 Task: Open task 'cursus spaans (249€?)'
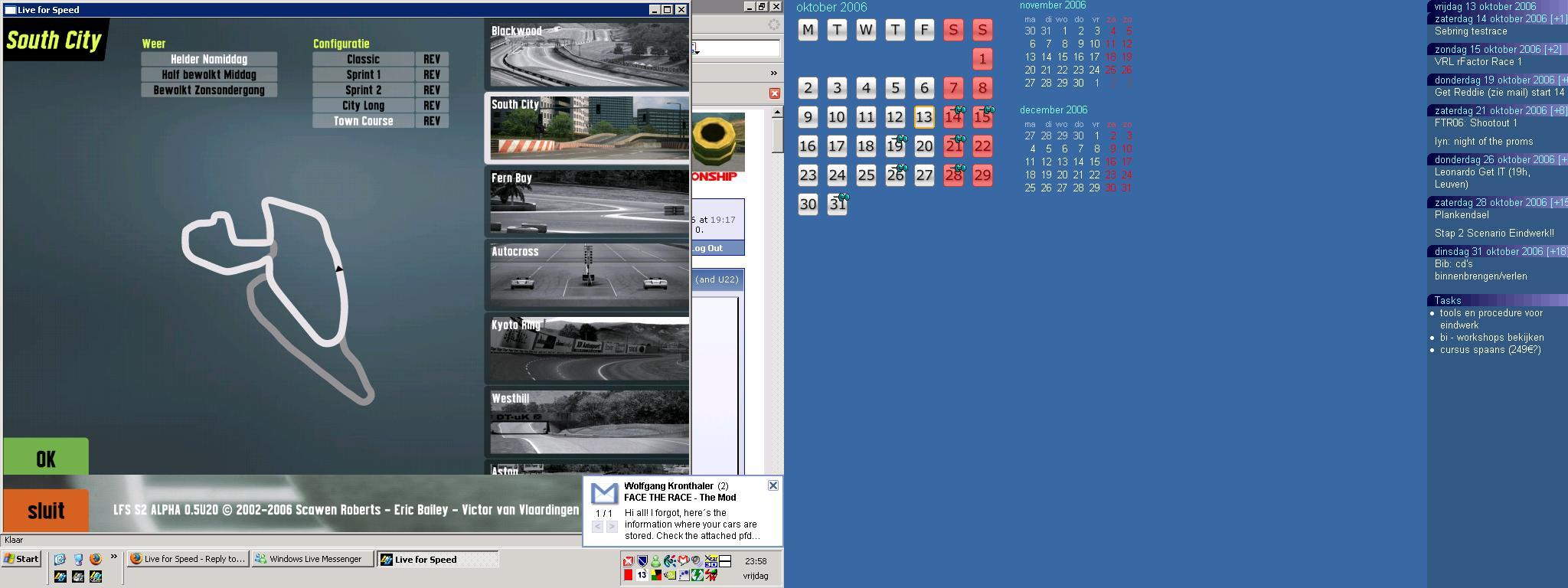click(1490, 350)
